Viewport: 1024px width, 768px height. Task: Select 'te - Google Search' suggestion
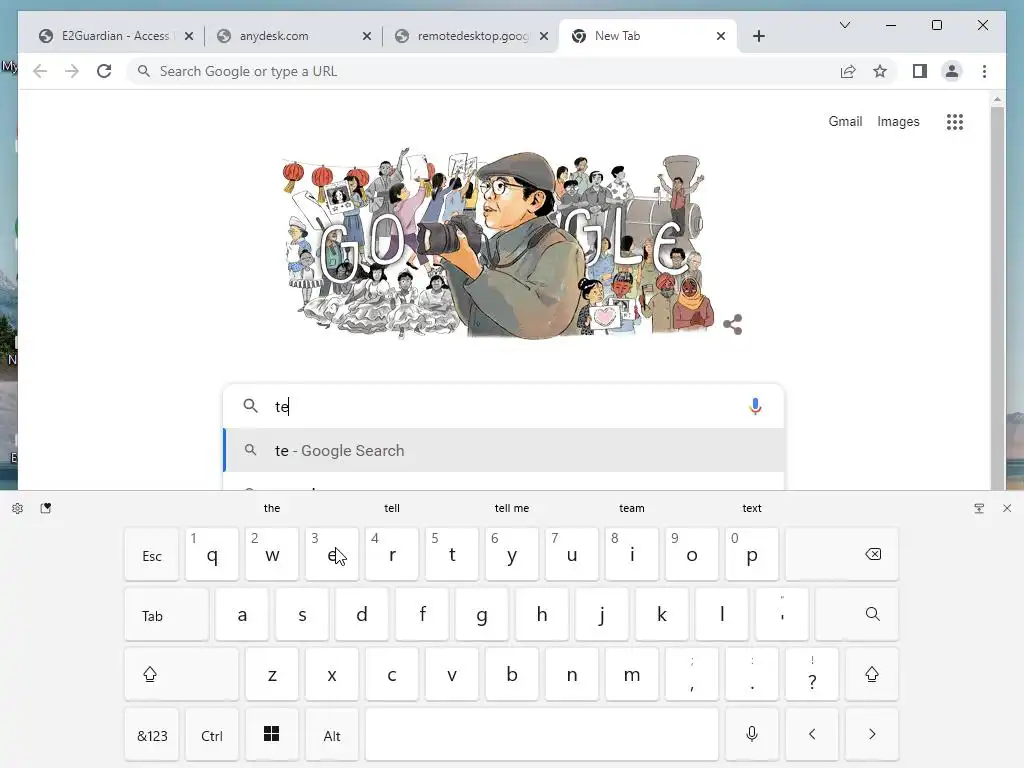504,451
